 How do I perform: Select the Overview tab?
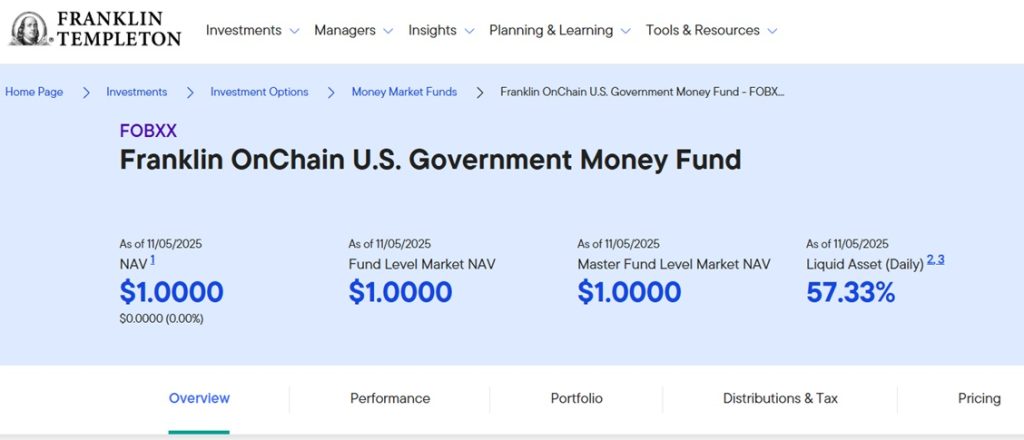(199, 398)
